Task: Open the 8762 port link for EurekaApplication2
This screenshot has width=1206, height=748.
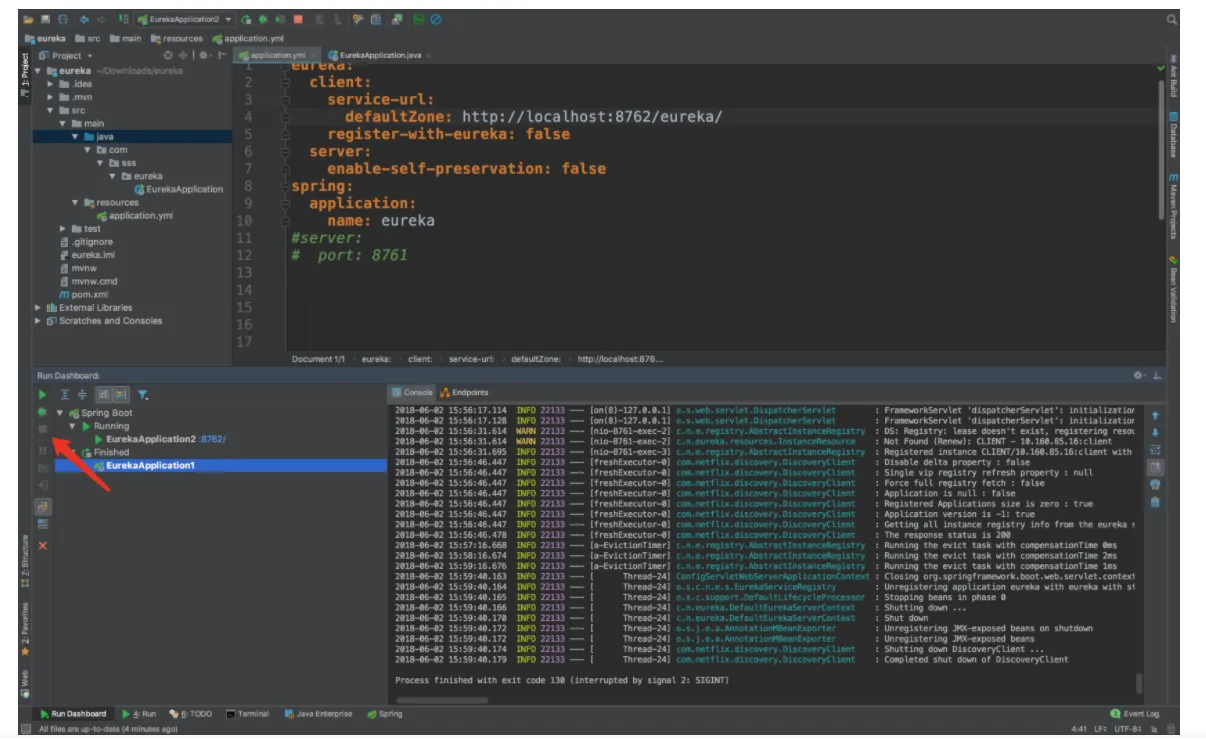Action: [x=213, y=439]
